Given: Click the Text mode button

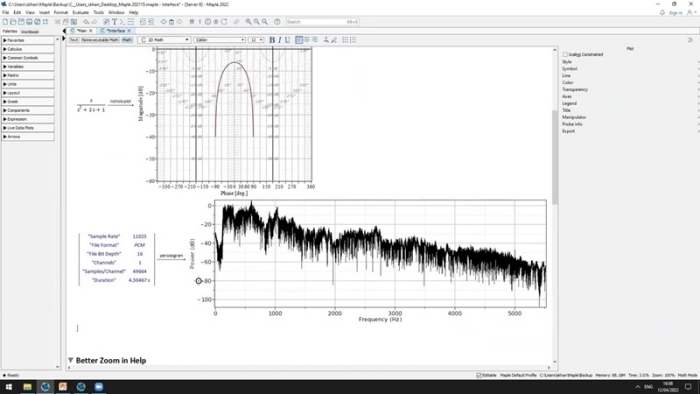Looking at the screenshot, I should tap(74, 40).
